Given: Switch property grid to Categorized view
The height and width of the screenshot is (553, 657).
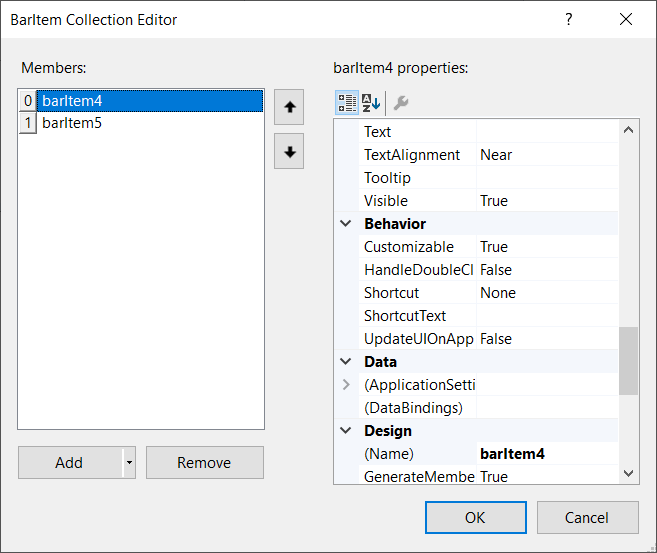Looking at the screenshot, I should coord(347,103).
